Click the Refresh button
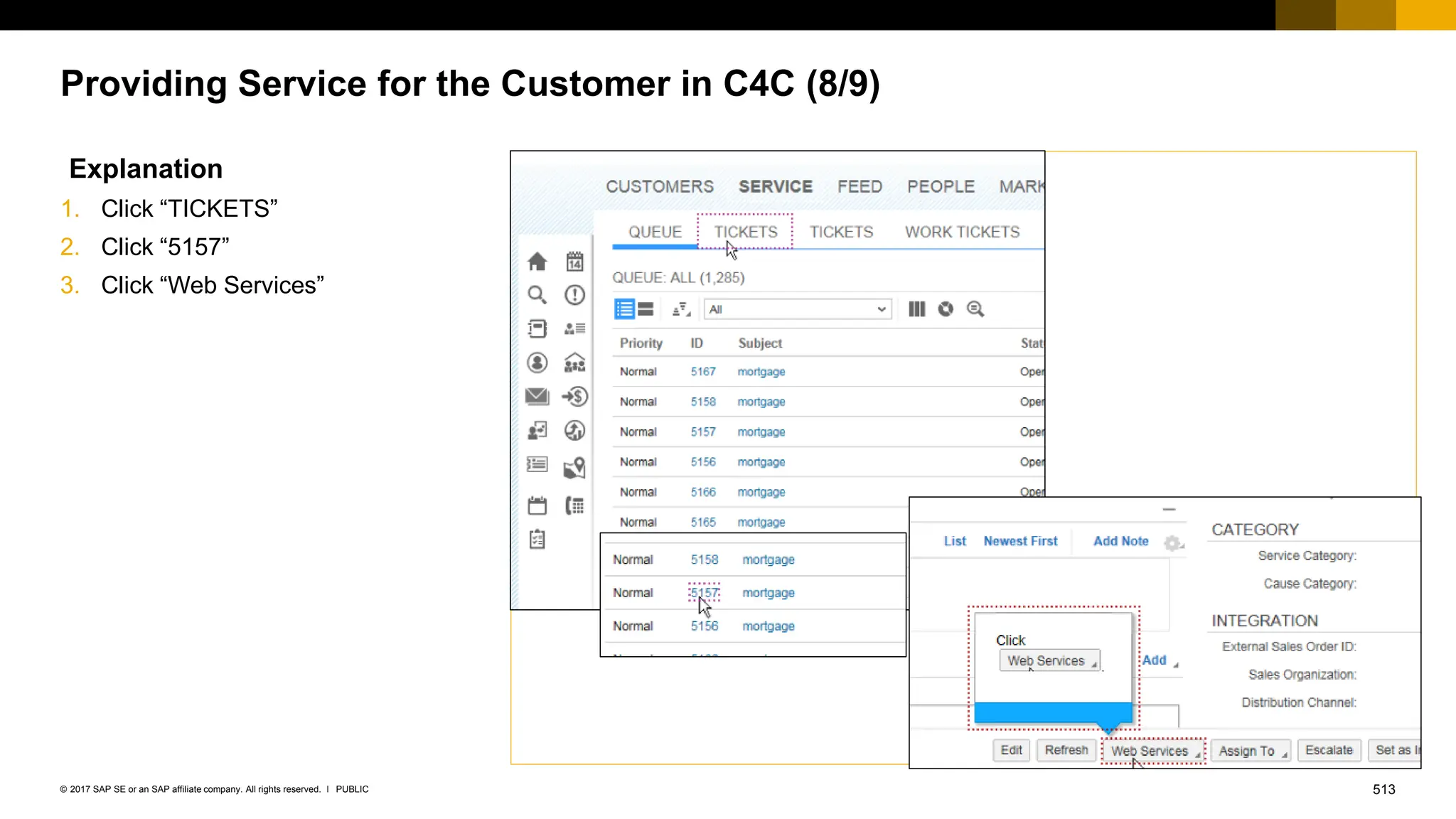This screenshot has width=1456, height=819. [1066, 750]
